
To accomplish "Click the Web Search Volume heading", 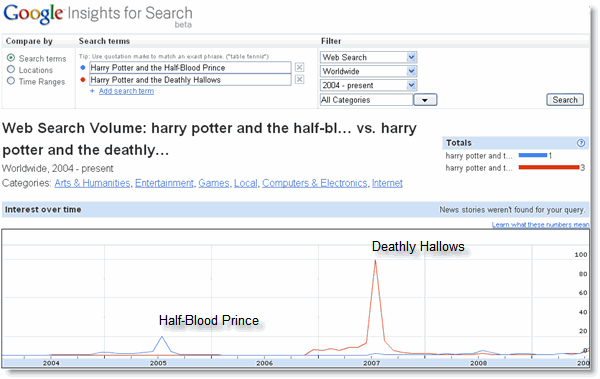I will tap(209, 139).
